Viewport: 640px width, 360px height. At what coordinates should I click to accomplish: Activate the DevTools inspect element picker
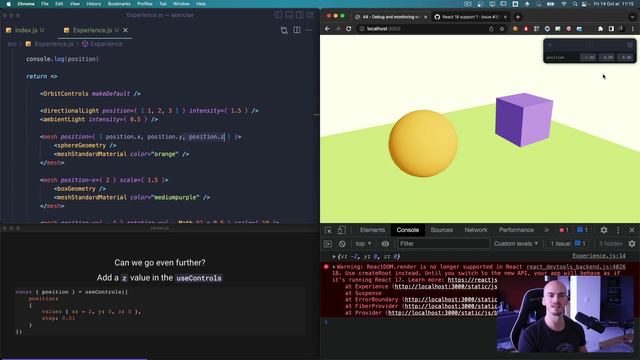pos(328,230)
